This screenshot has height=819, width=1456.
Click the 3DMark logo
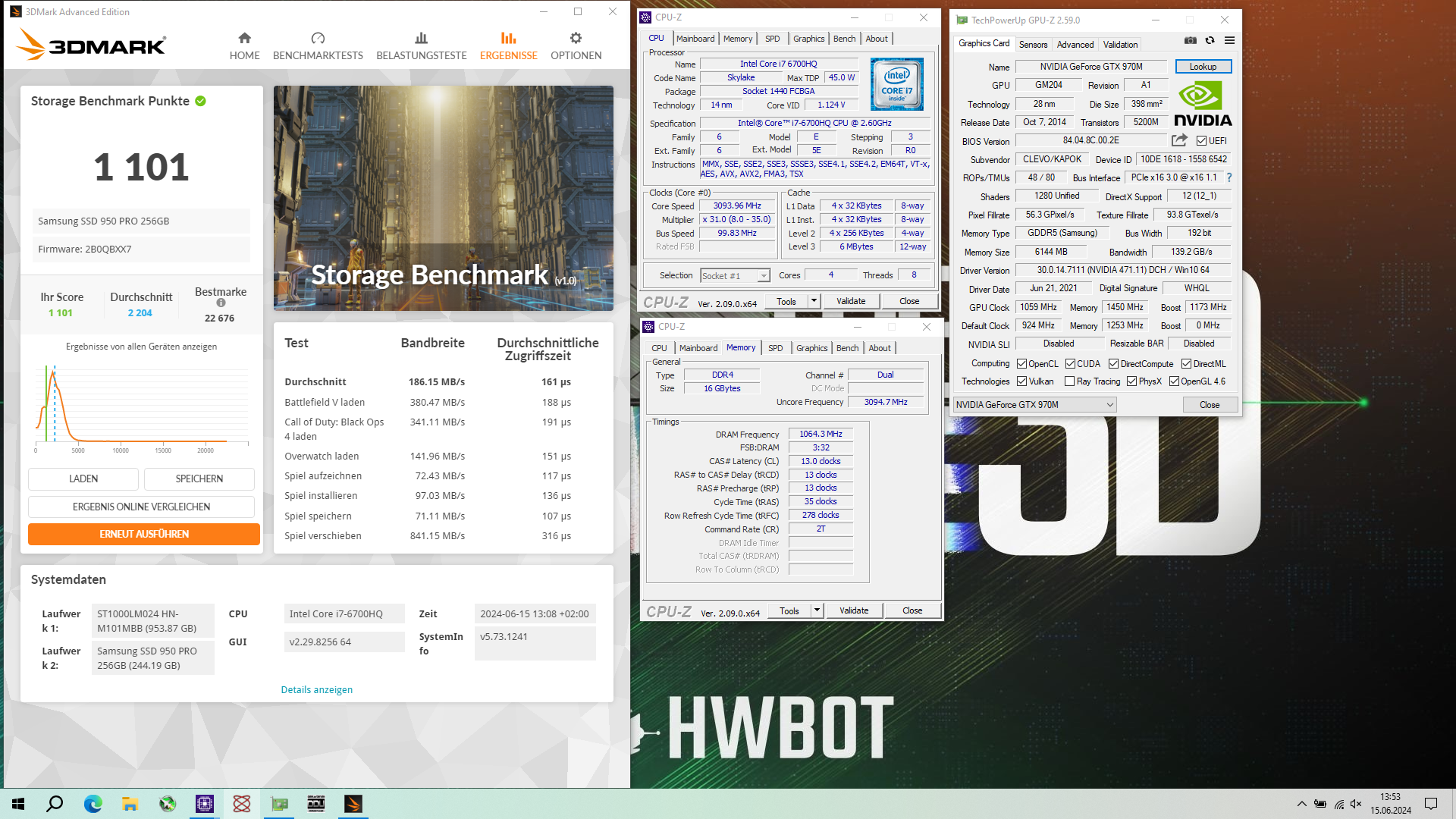[91, 45]
